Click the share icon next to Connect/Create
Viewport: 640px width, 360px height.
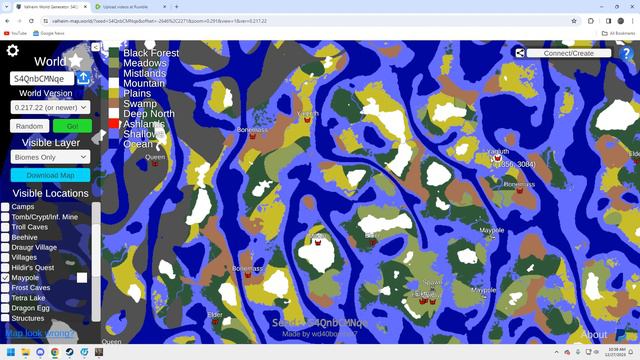click(520, 53)
